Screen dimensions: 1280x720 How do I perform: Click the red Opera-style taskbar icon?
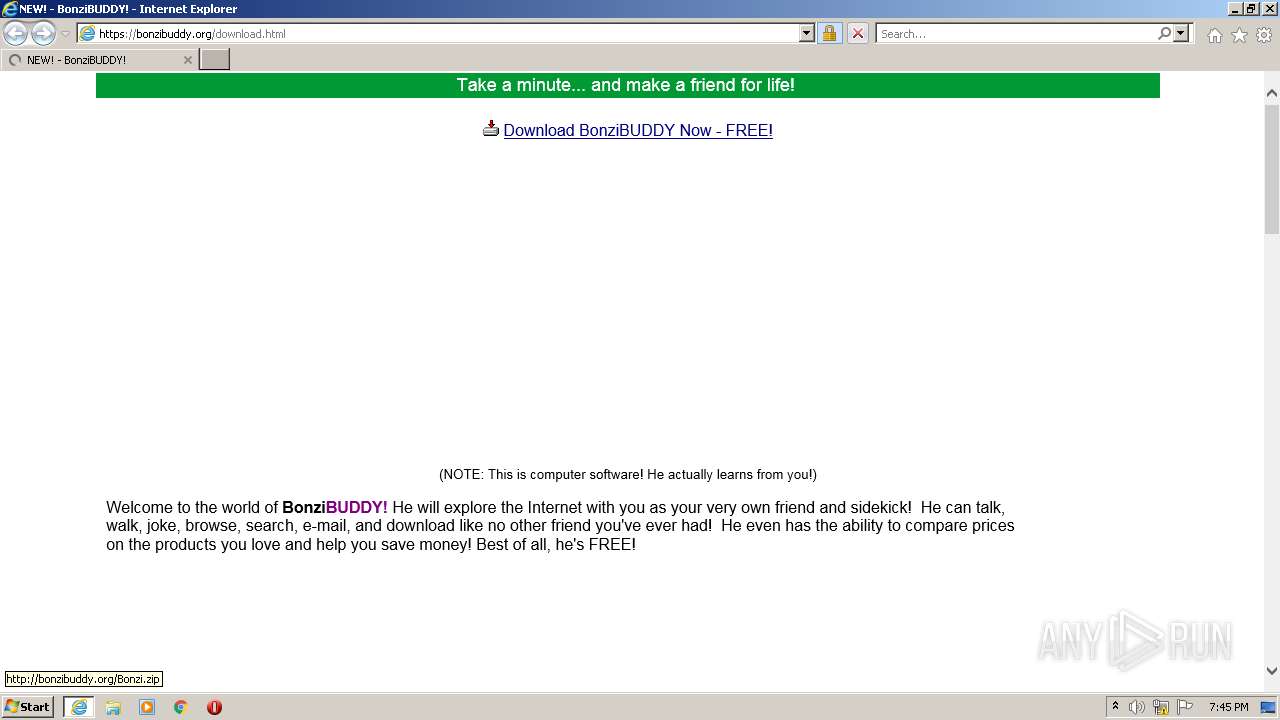pyautogui.click(x=214, y=707)
